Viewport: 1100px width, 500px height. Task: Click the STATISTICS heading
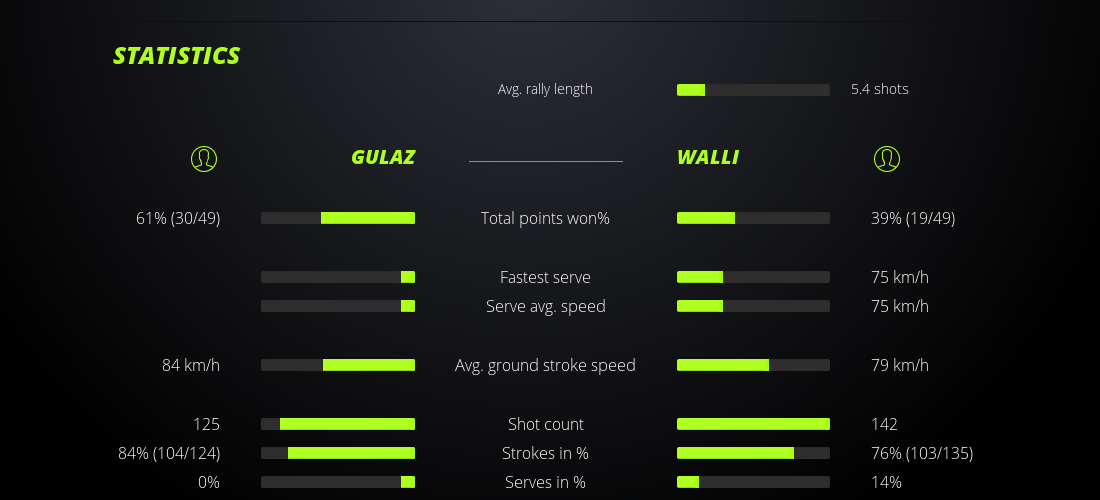[177, 56]
